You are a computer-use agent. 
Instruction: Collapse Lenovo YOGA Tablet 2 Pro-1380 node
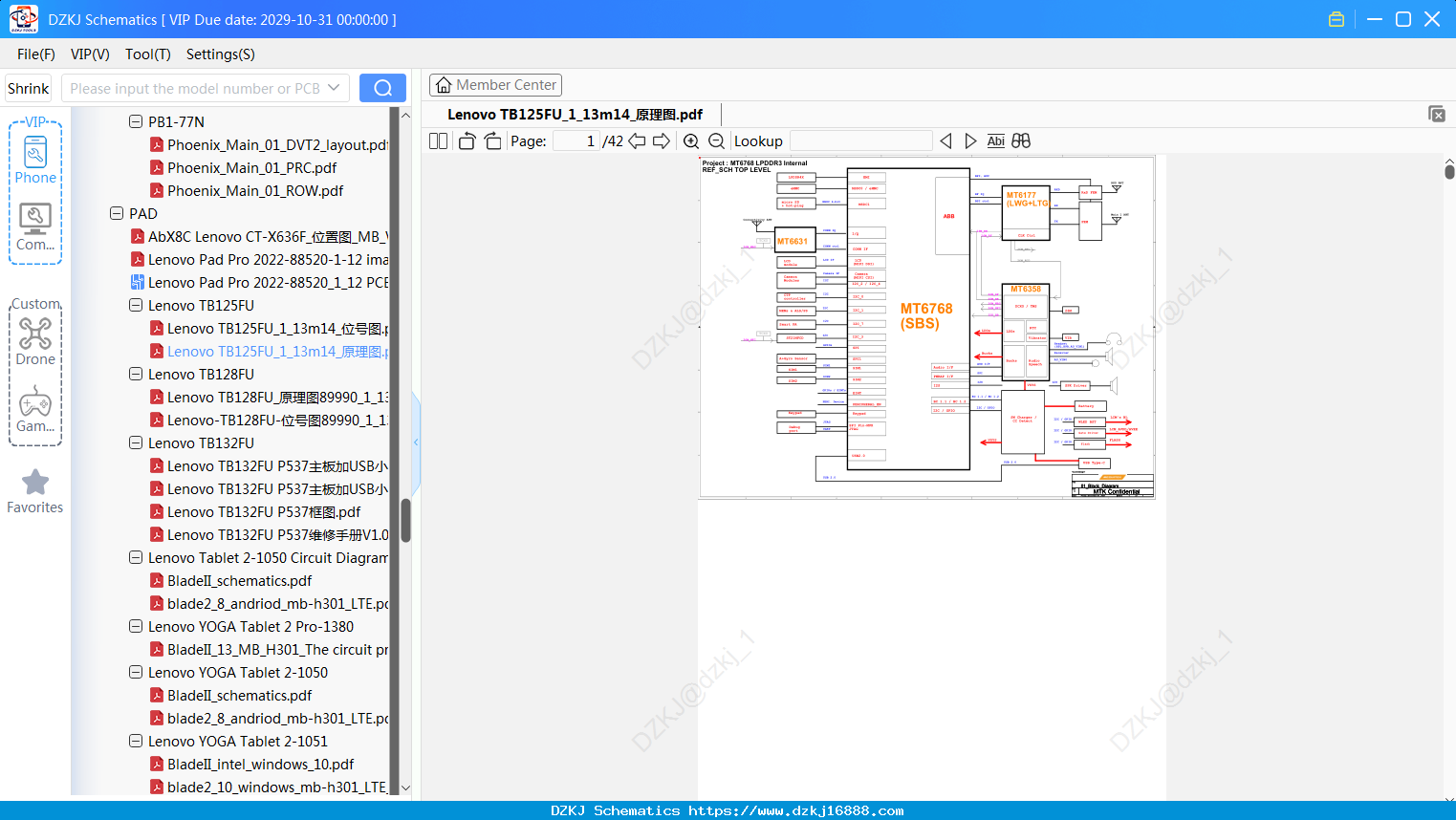coord(136,626)
